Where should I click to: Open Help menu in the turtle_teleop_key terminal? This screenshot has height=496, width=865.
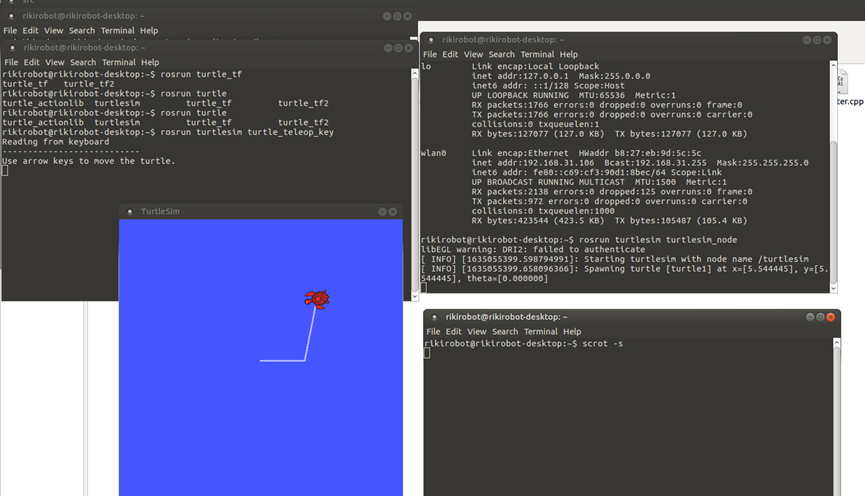pyautogui.click(x=150, y=62)
